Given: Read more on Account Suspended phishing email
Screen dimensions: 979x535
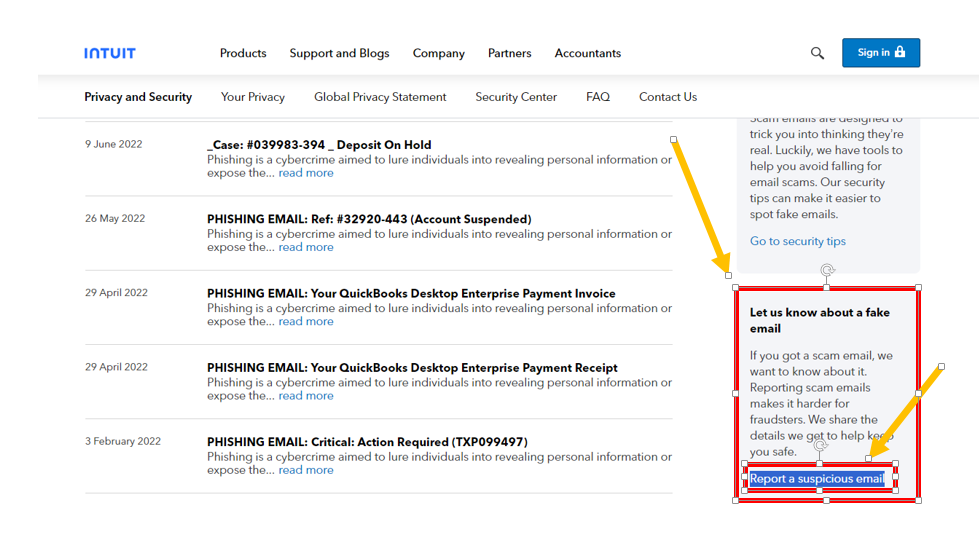Looking at the screenshot, I should point(306,247).
